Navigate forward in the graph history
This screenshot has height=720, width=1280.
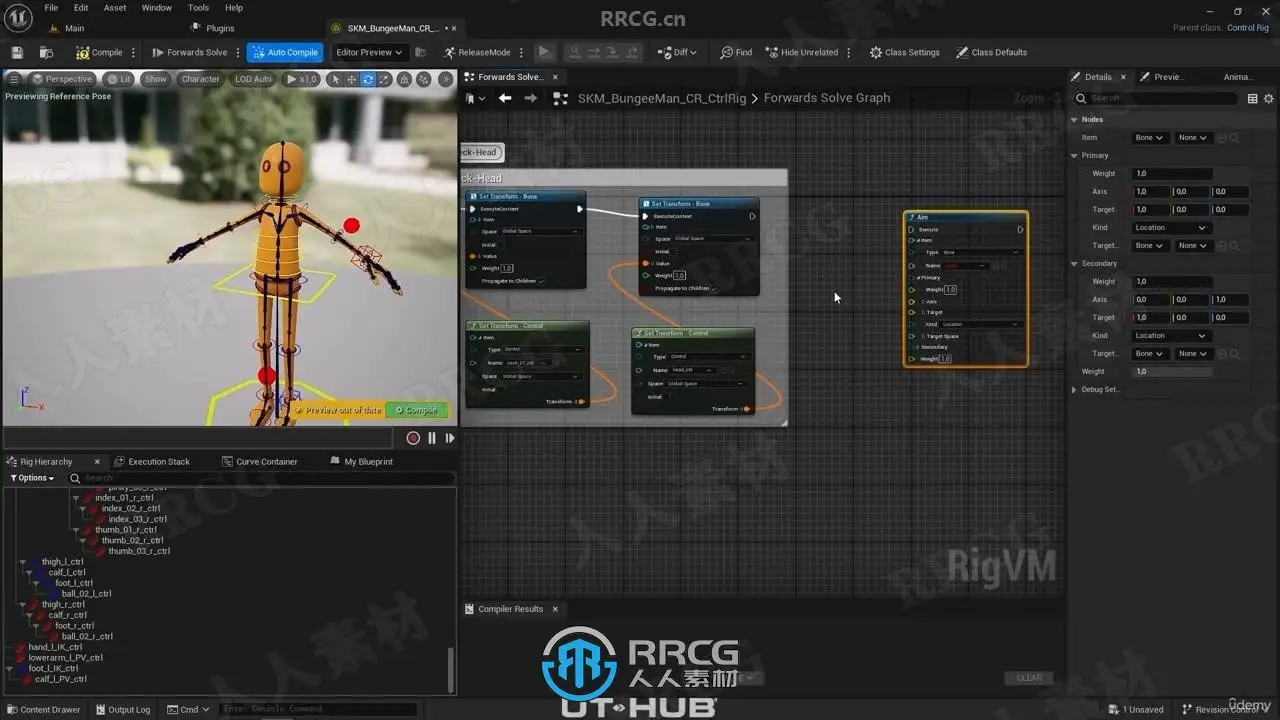531,98
